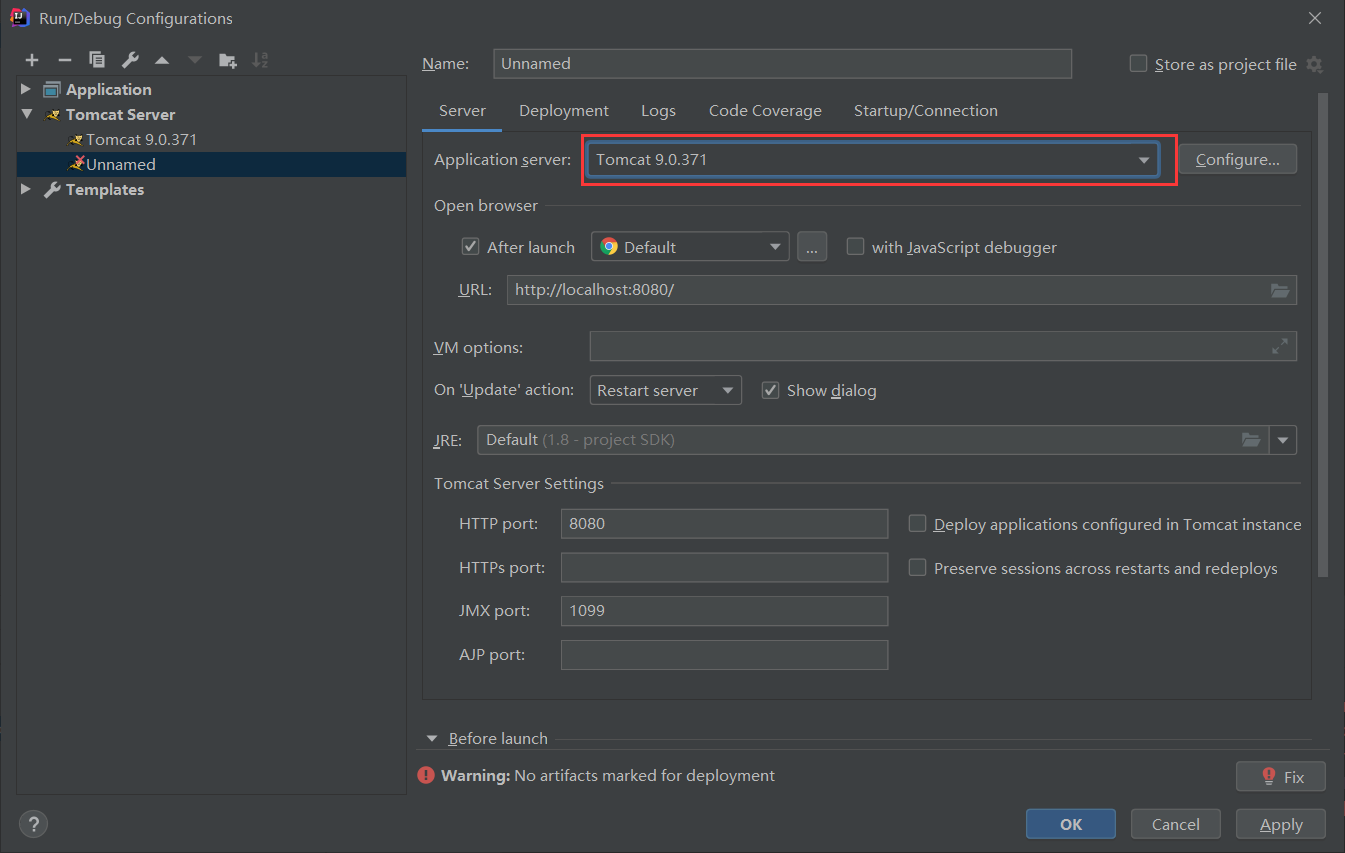Click the vertical scrollbar of settings panel
Screen dimensions: 1345x853
(x=1323, y=335)
